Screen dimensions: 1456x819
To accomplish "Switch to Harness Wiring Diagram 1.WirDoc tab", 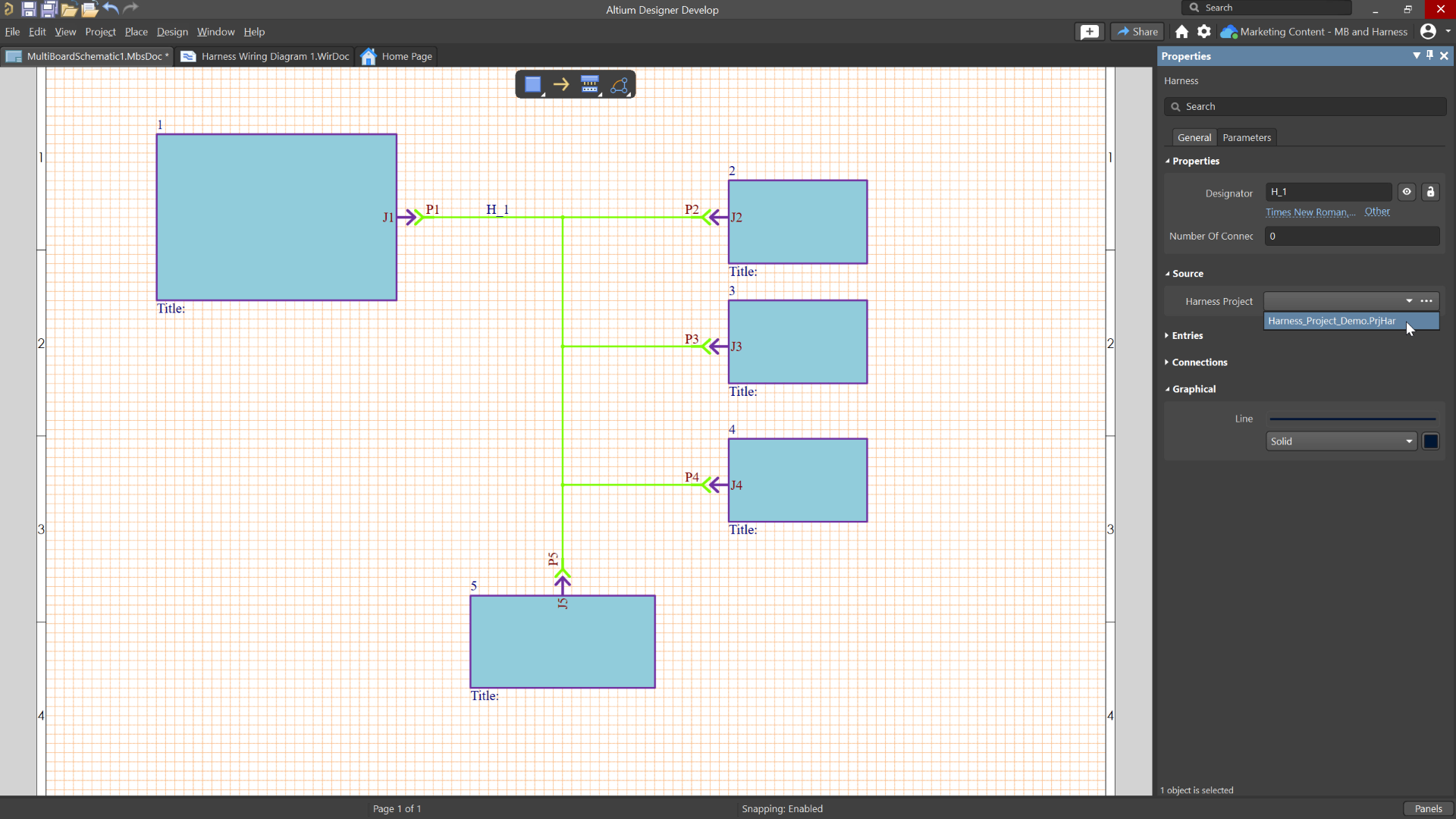I will click(265, 56).
